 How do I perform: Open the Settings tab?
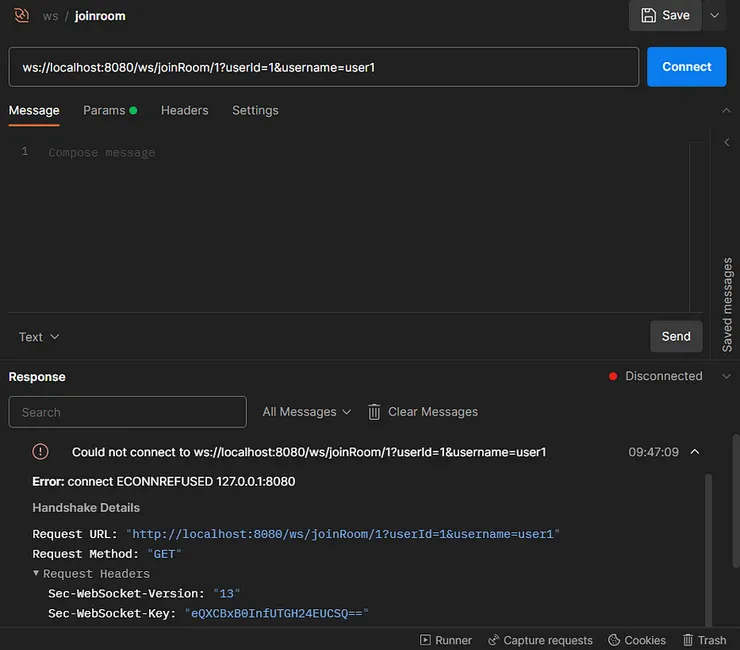[255, 110]
